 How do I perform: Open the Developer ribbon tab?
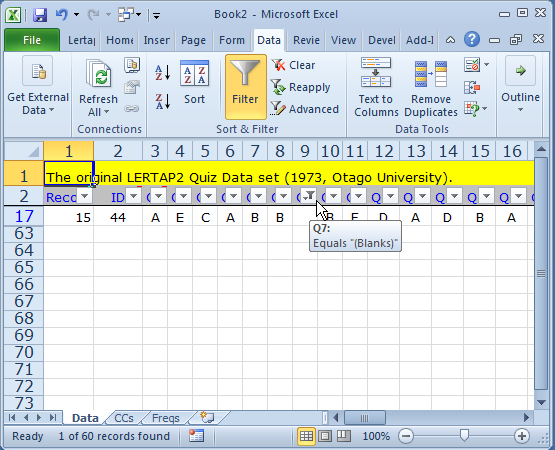(382, 40)
